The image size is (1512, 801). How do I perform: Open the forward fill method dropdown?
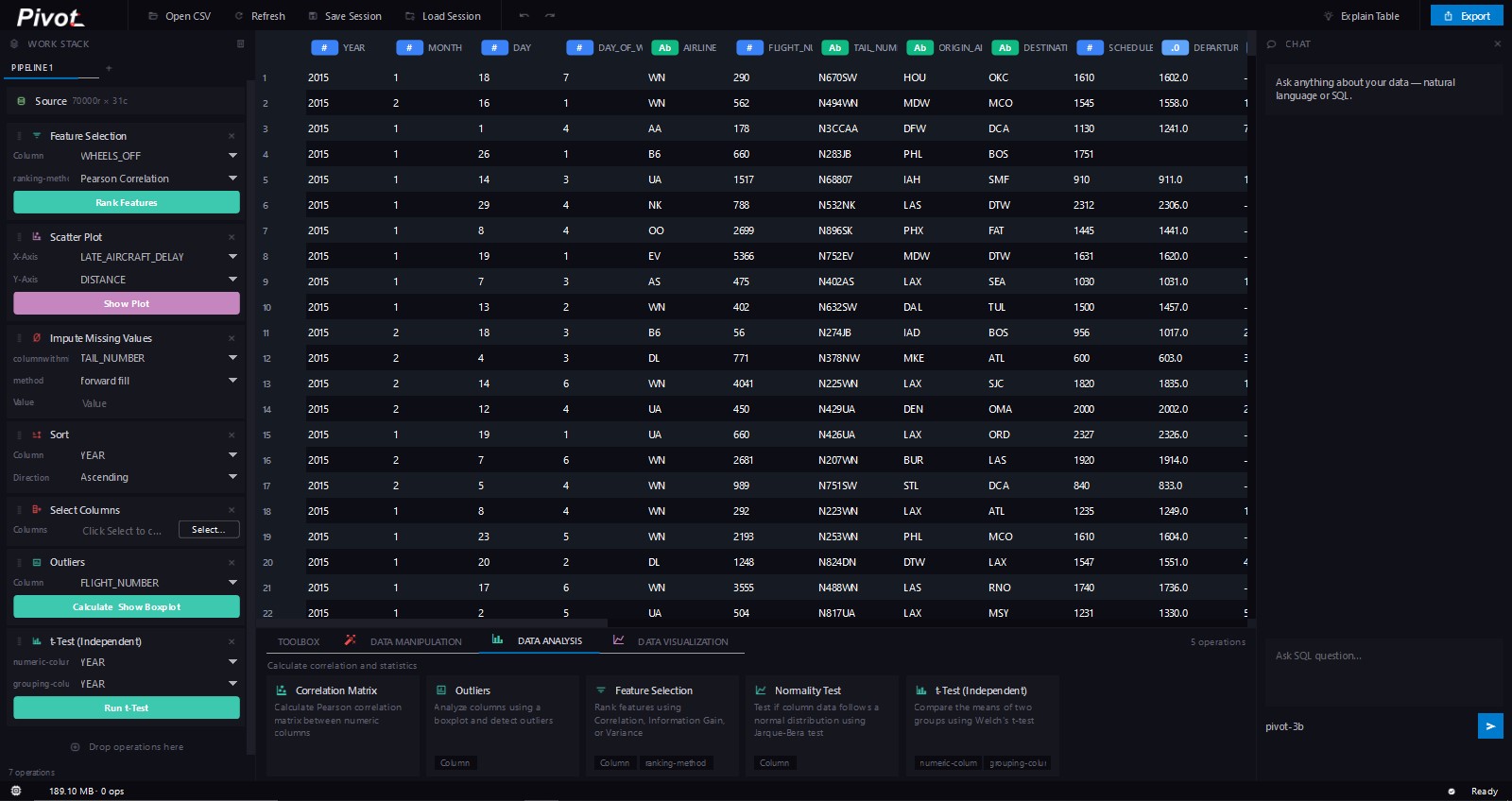158,381
